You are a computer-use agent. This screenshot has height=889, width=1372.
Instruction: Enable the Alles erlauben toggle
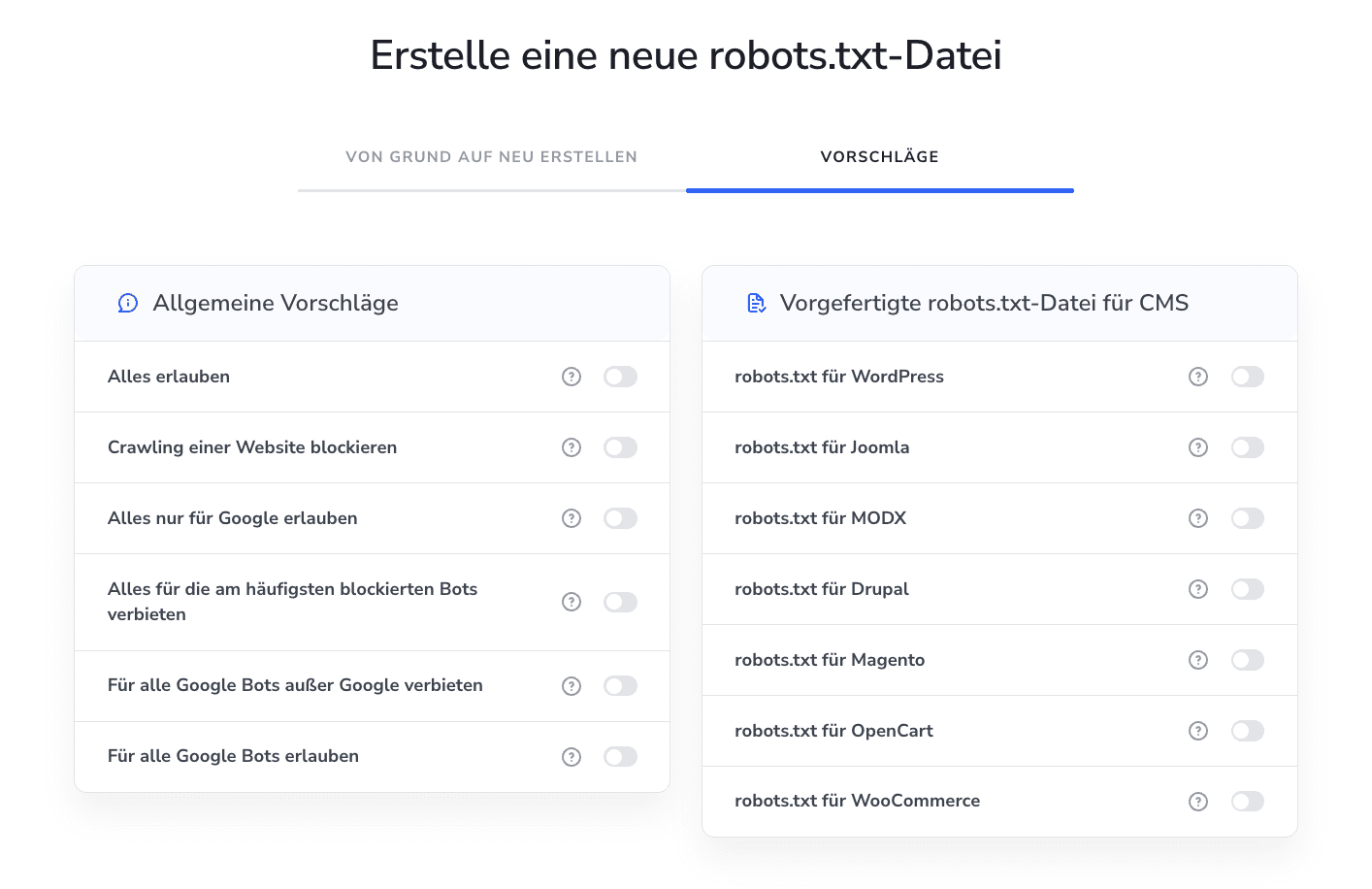point(620,377)
